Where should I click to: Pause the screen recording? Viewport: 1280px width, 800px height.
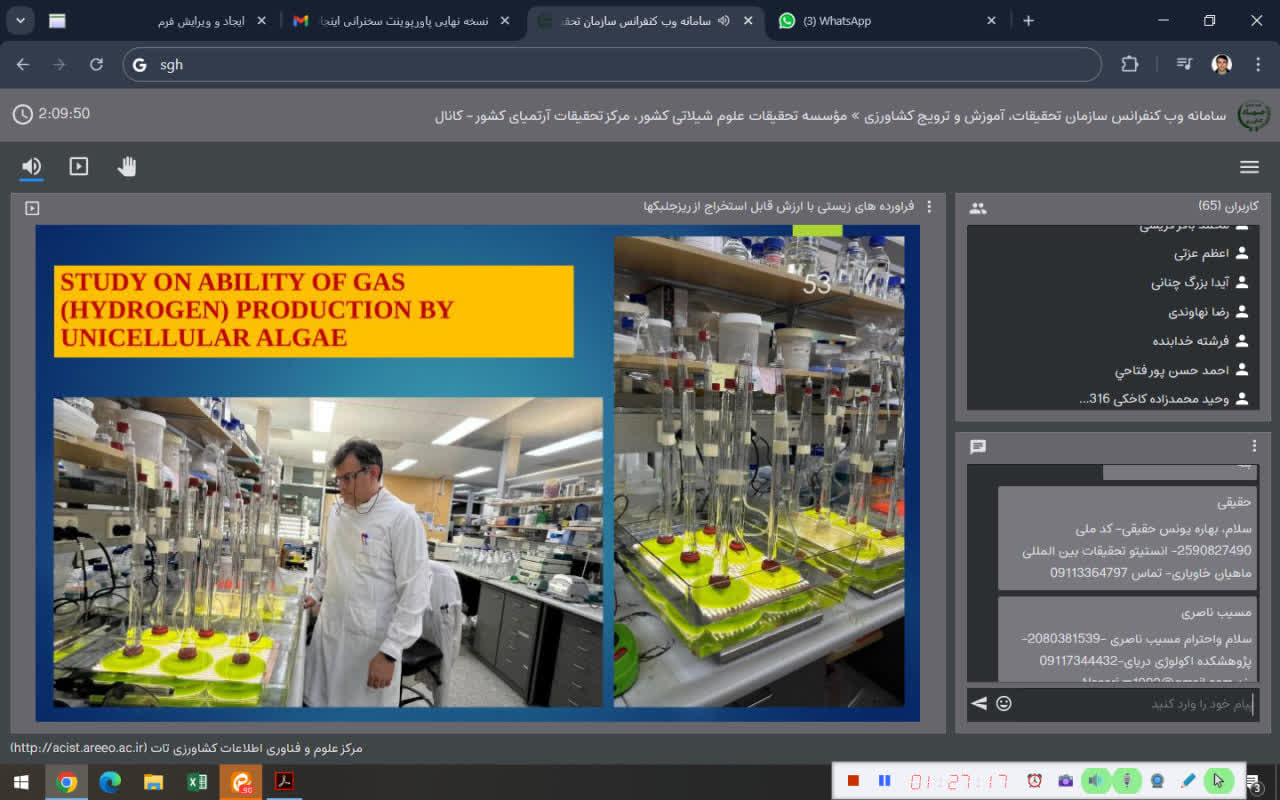coord(884,780)
